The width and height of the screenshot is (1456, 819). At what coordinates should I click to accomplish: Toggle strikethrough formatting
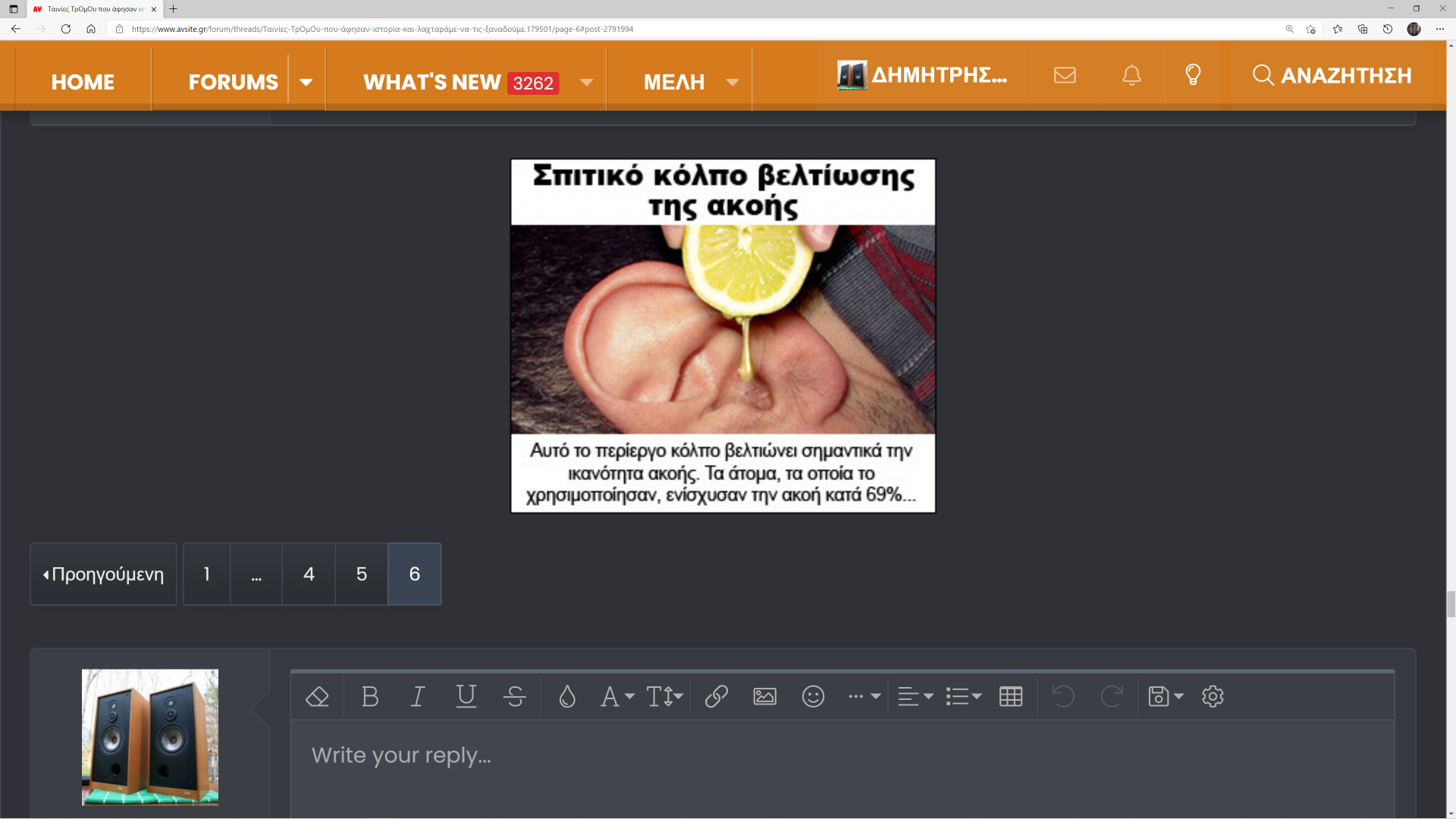[x=514, y=696]
